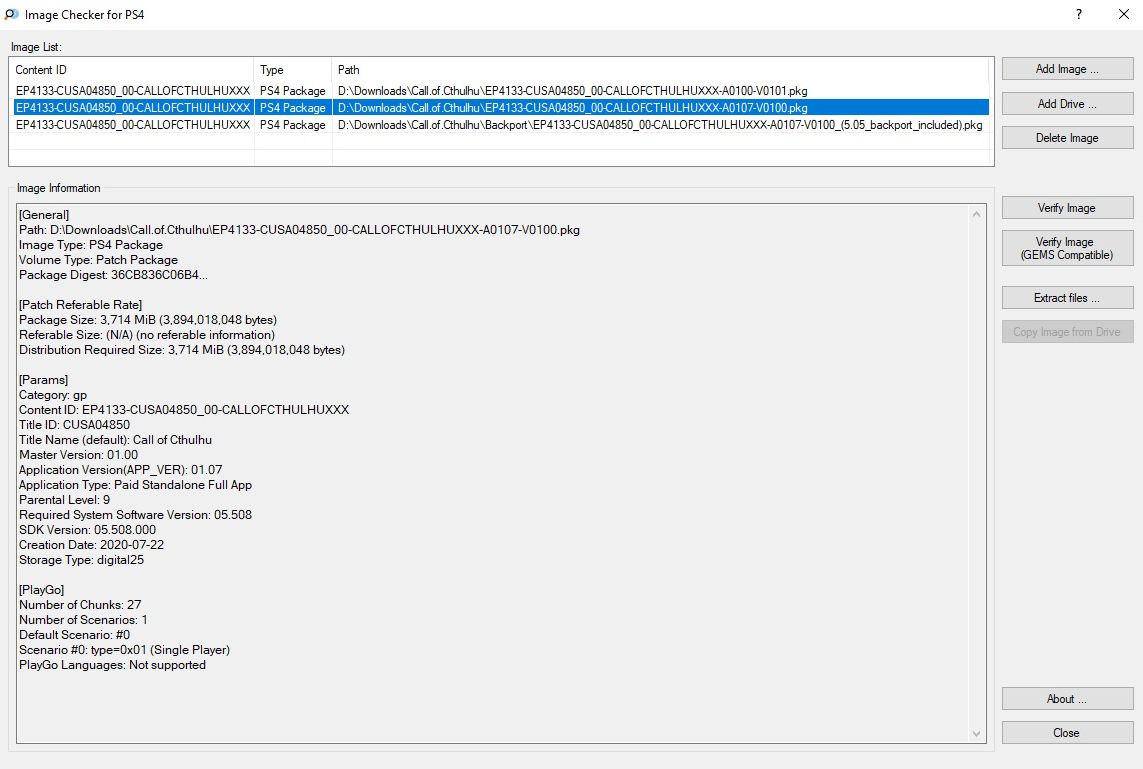Click the Volume Type: Patch Package line
This screenshot has height=769, width=1143.
click(x=98, y=259)
